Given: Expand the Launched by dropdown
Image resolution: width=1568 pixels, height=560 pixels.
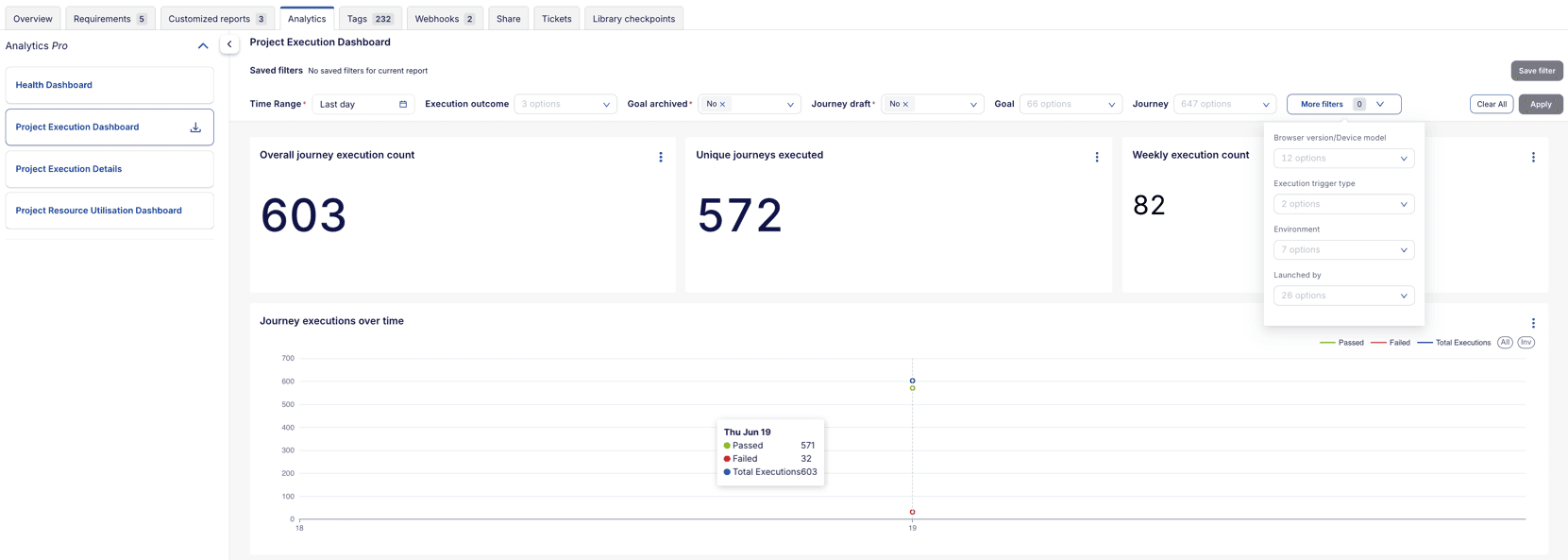Looking at the screenshot, I should [1343, 296].
